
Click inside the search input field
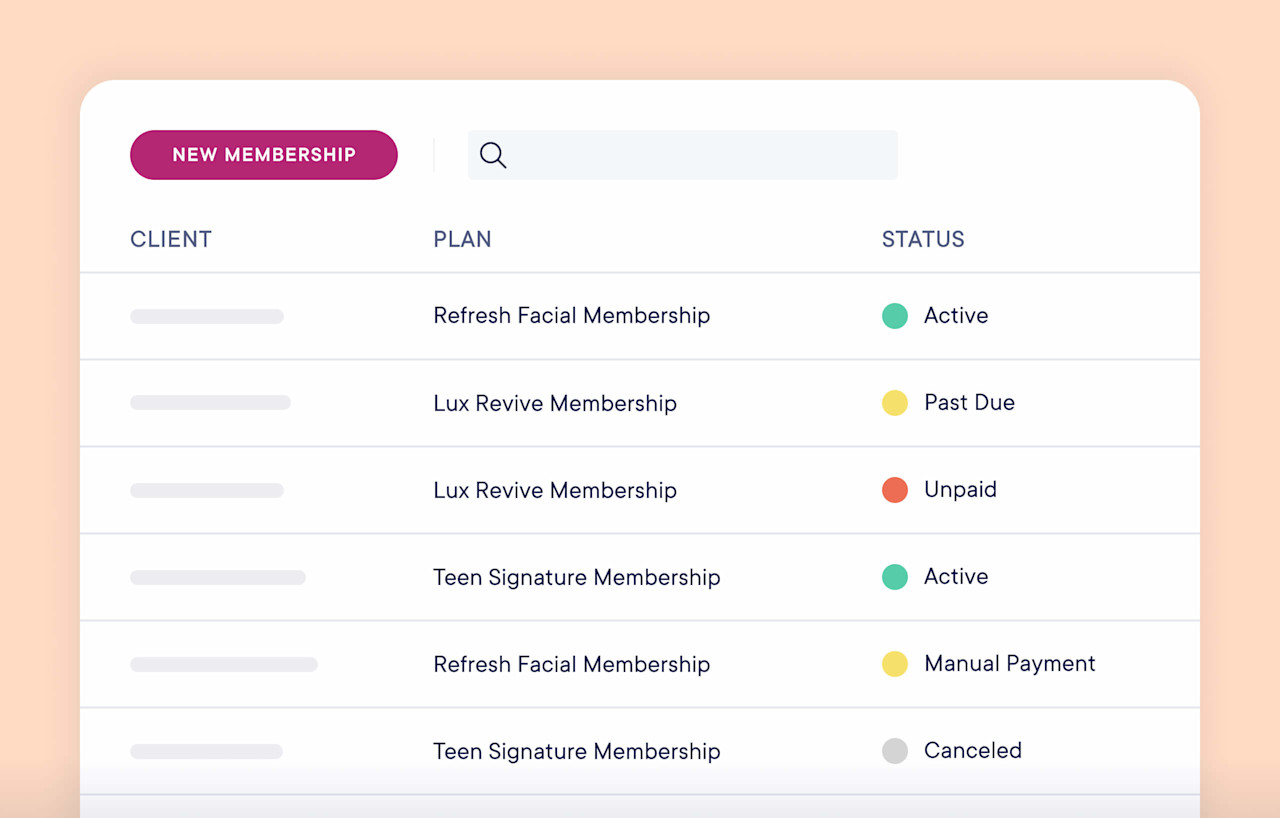[683, 155]
